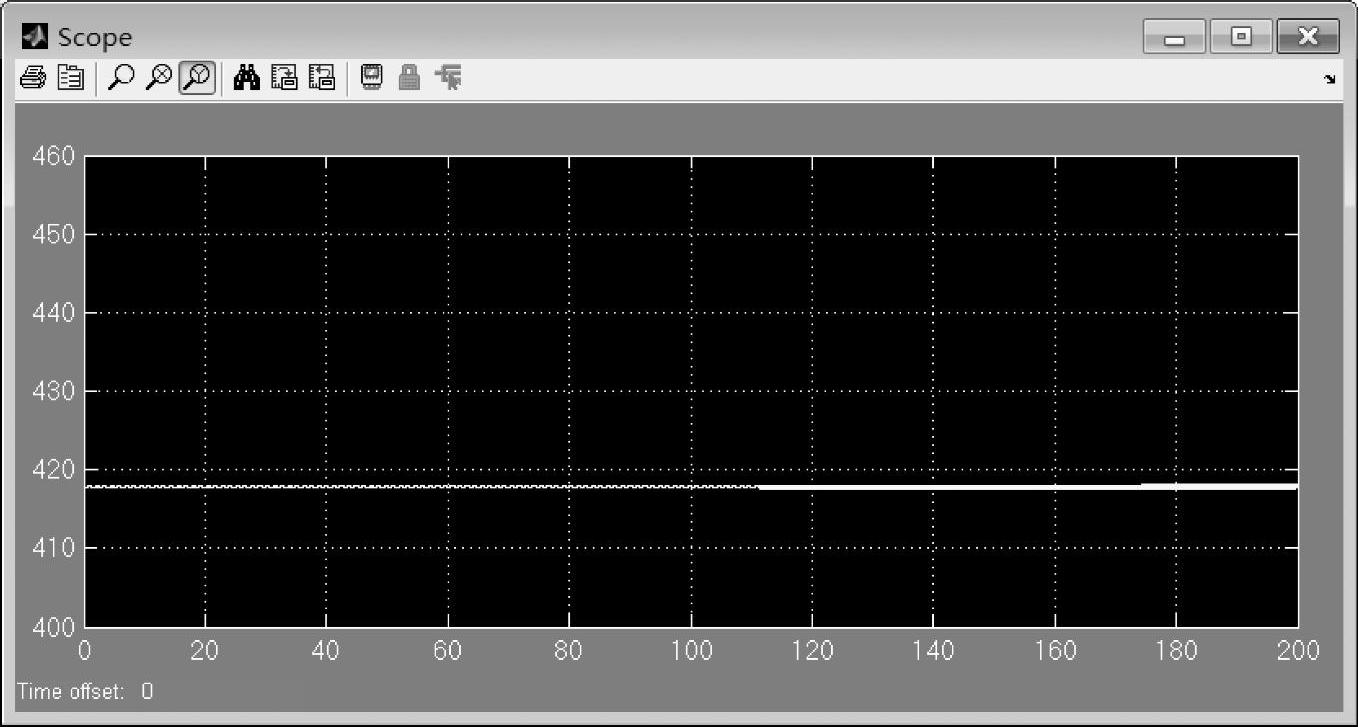Click the y-axis label 400
Viewport: 1358px width, 727px height.
coord(54,627)
